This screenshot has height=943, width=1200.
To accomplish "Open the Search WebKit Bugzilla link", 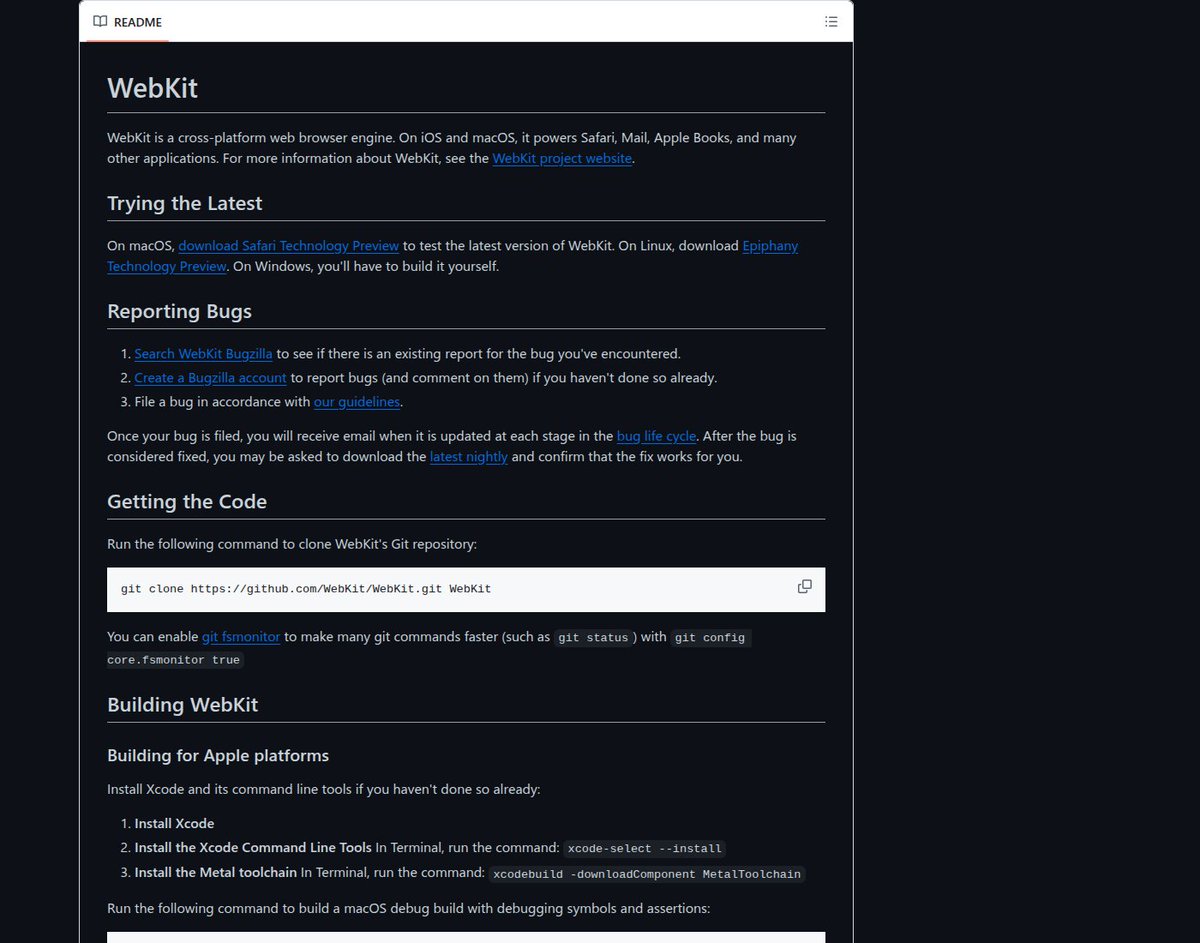I will point(204,354).
